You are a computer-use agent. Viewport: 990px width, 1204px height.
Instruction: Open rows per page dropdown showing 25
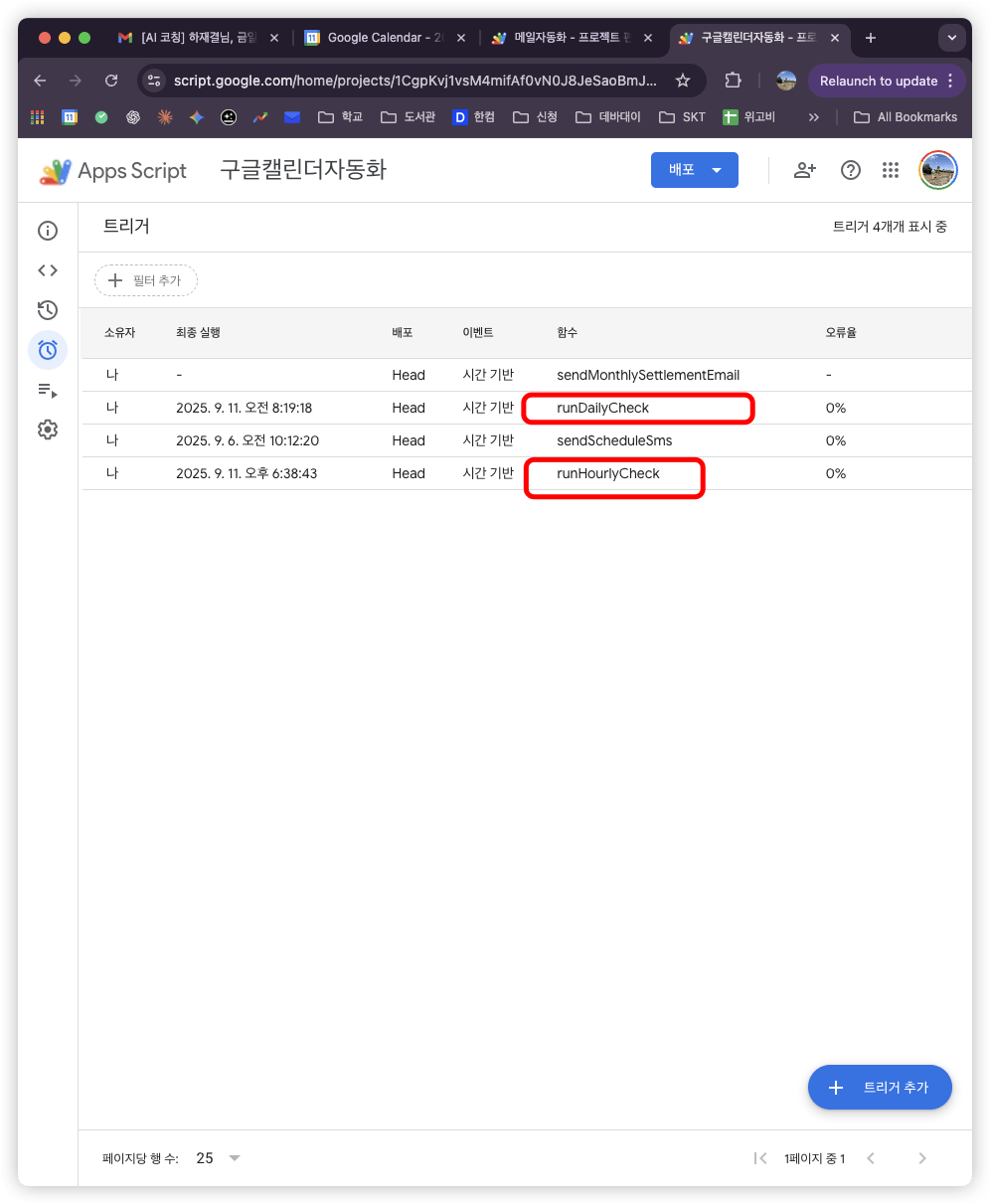click(x=220, y=1158)
